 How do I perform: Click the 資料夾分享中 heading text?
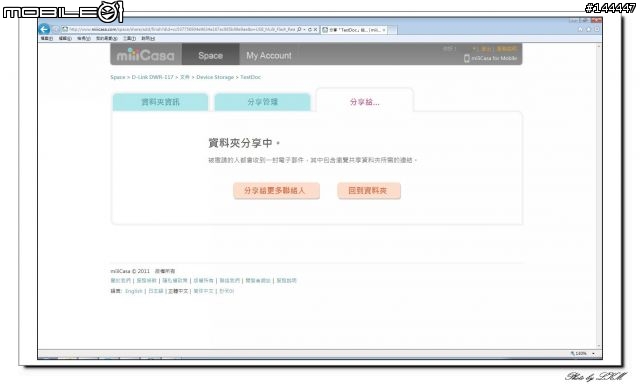coord(244,143)
